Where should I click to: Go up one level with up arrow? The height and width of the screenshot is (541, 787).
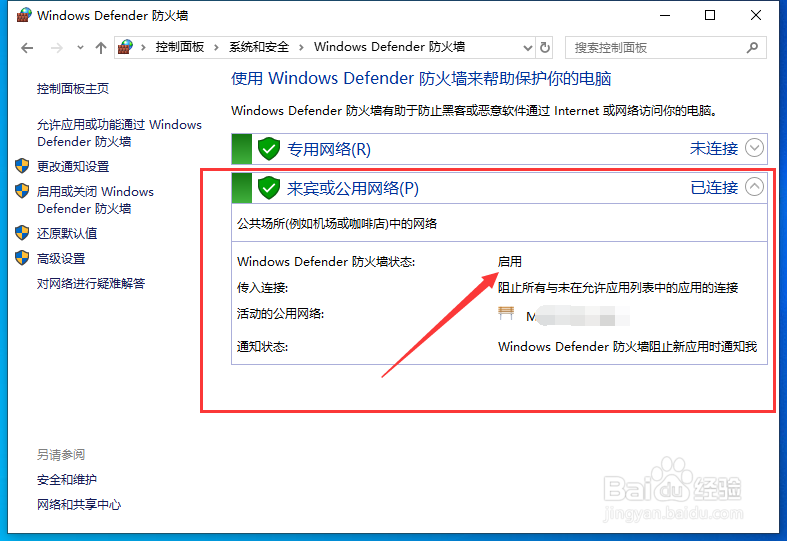(101, 48)
